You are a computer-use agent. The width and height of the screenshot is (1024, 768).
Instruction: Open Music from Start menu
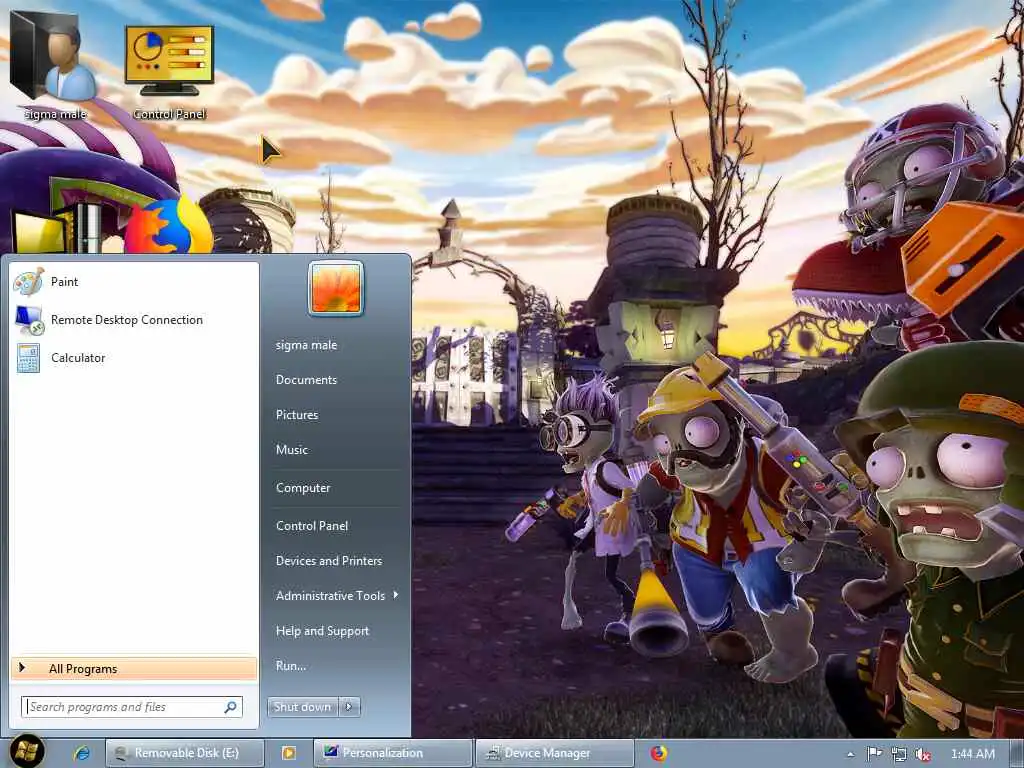[x=292, y=449]
